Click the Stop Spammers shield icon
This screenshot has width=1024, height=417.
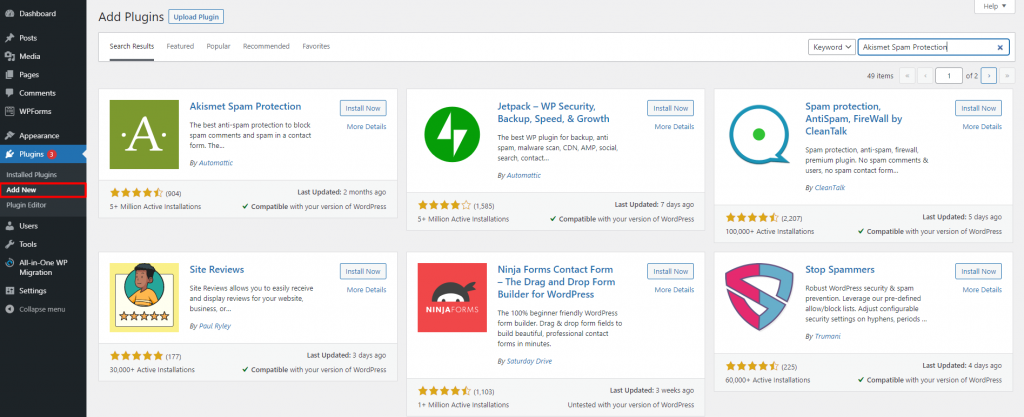759,298
